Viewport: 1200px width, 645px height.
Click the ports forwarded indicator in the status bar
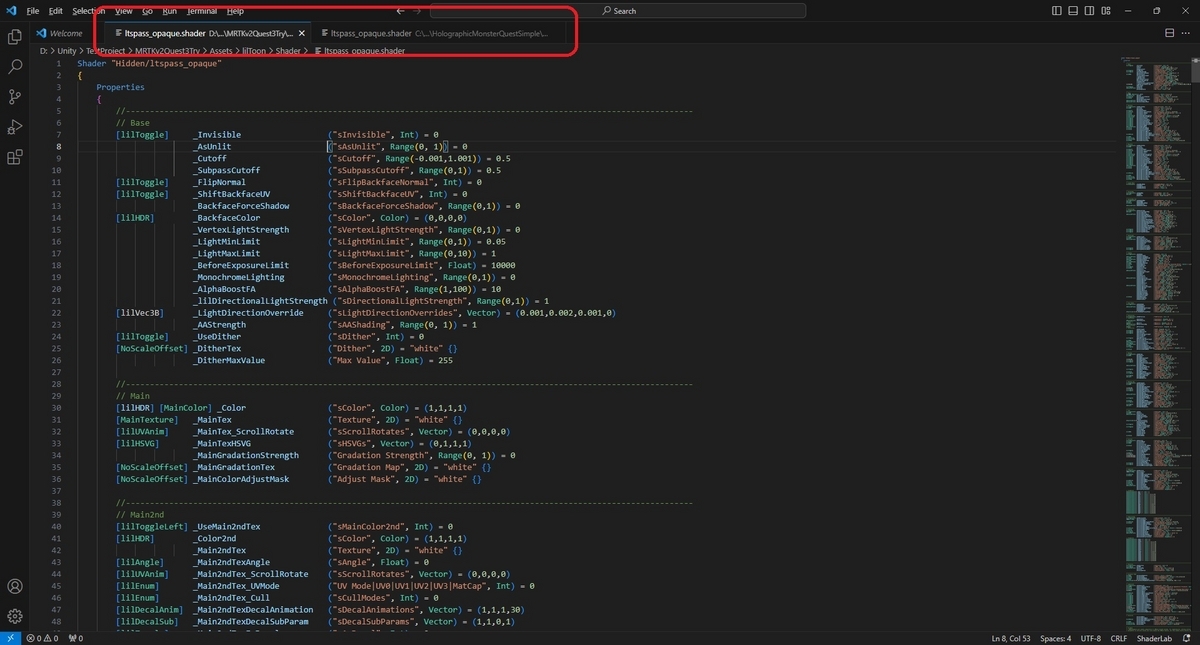click(x=75, y=638)
